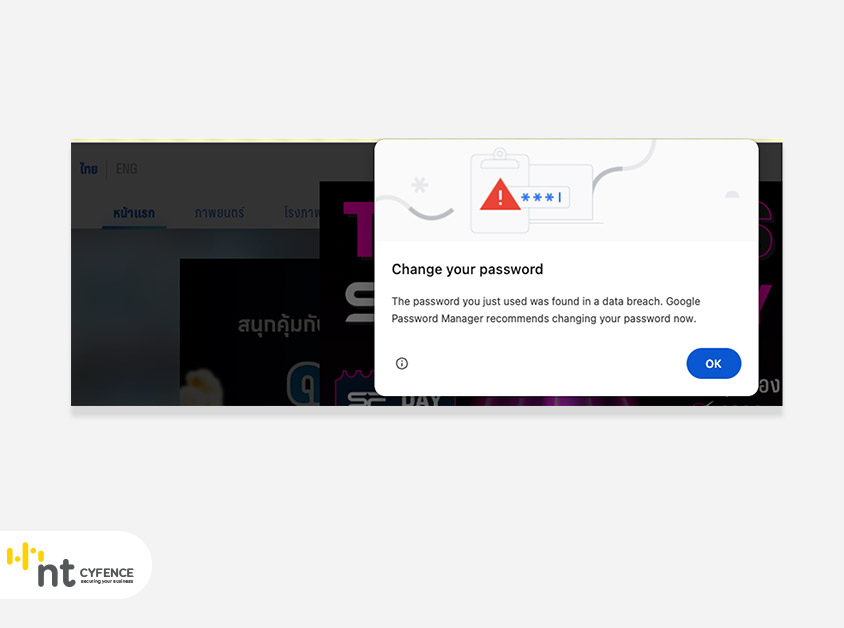This screenshot has height=628, width=844.
Task: Open the info icon in password dialog
Action: click(x=402, y=363)
